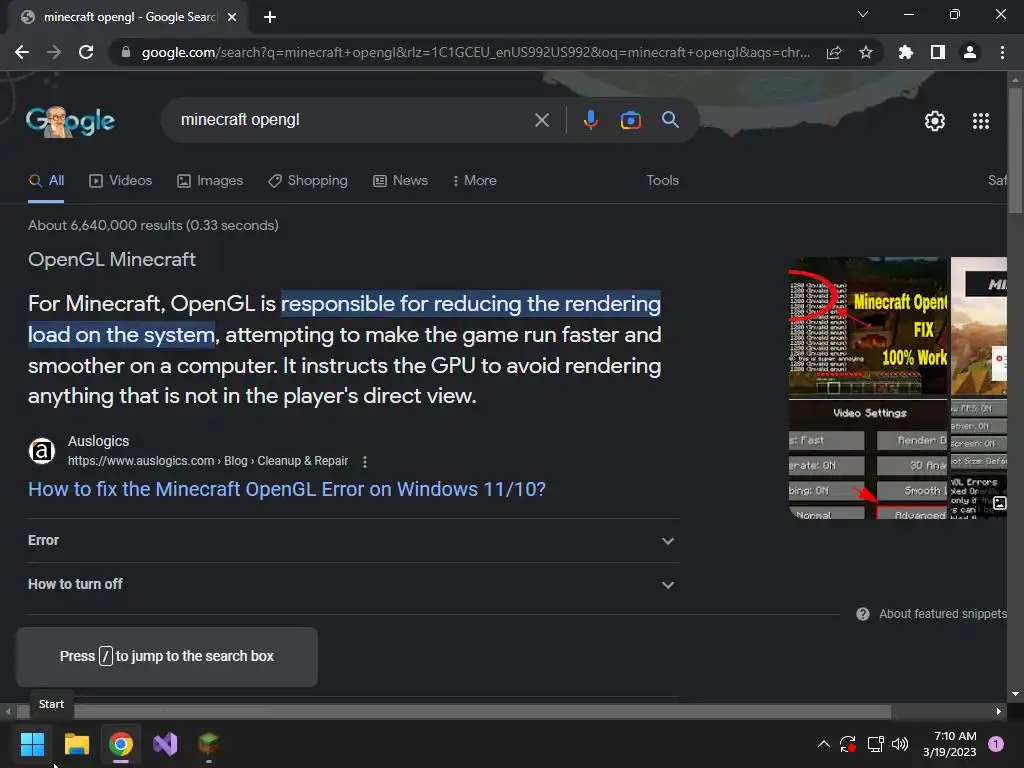Click the browser forward arrow
Screen dimensions: 1024x768
pos(54,52)
